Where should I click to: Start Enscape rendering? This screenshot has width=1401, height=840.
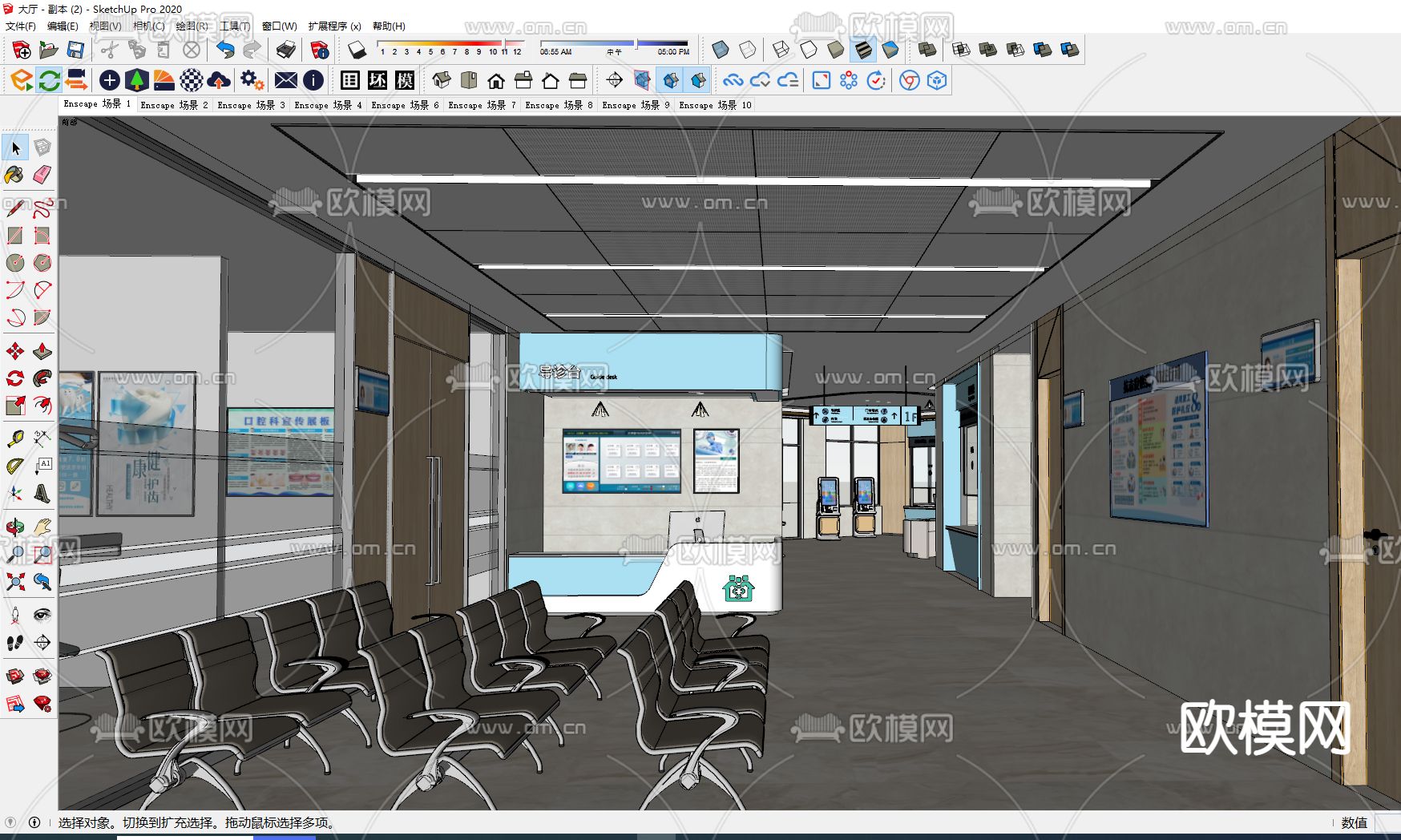[x=22, y=80]
